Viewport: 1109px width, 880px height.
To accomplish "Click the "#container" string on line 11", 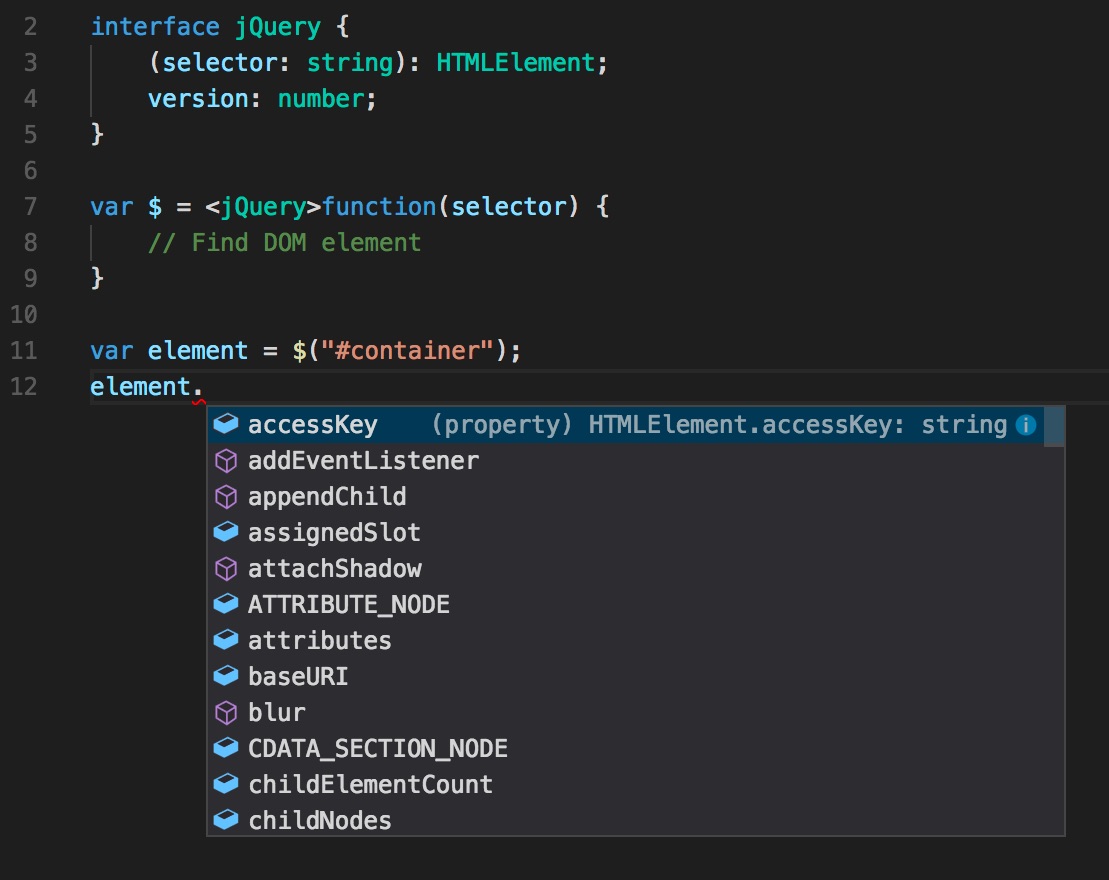I will 407,351.
